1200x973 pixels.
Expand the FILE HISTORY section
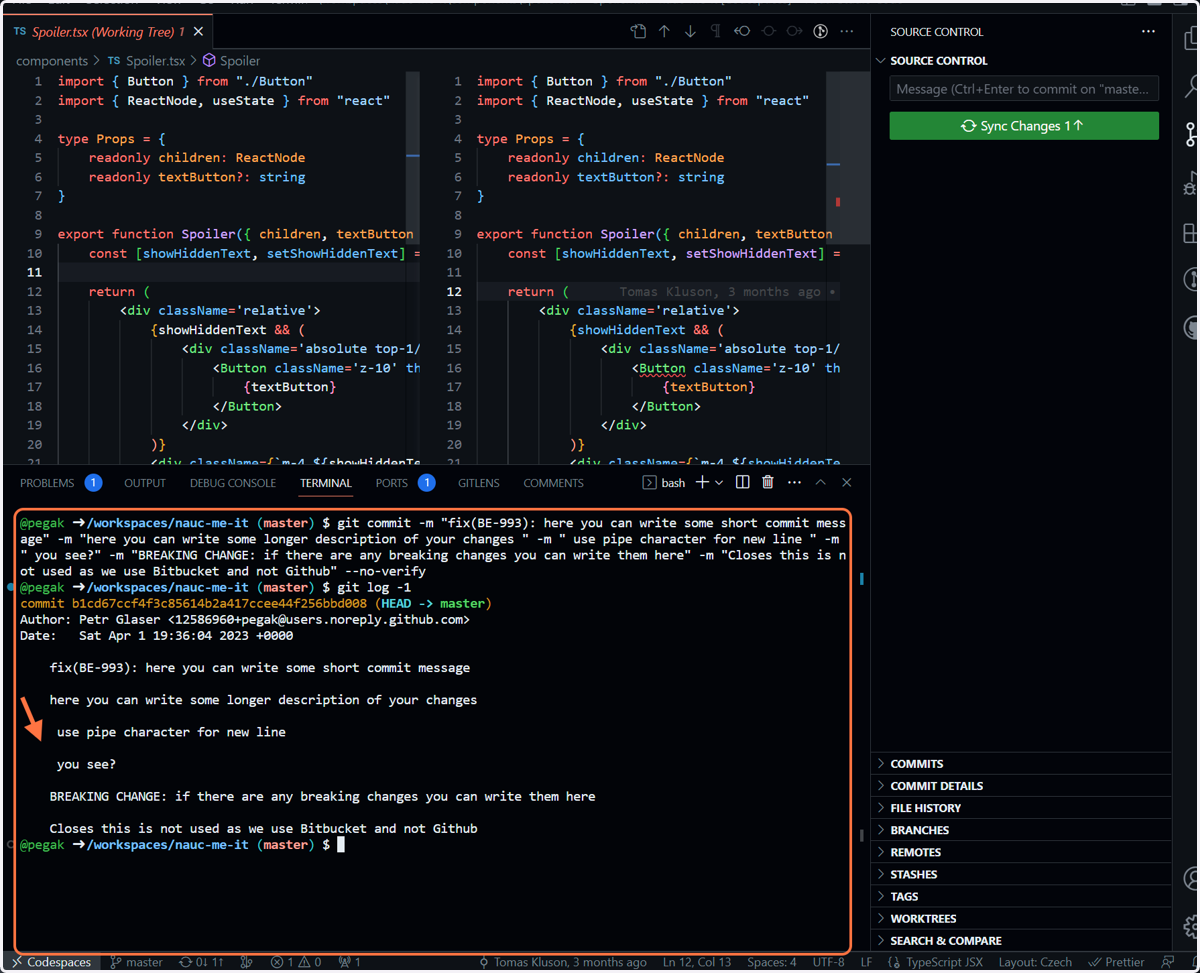1021,808
